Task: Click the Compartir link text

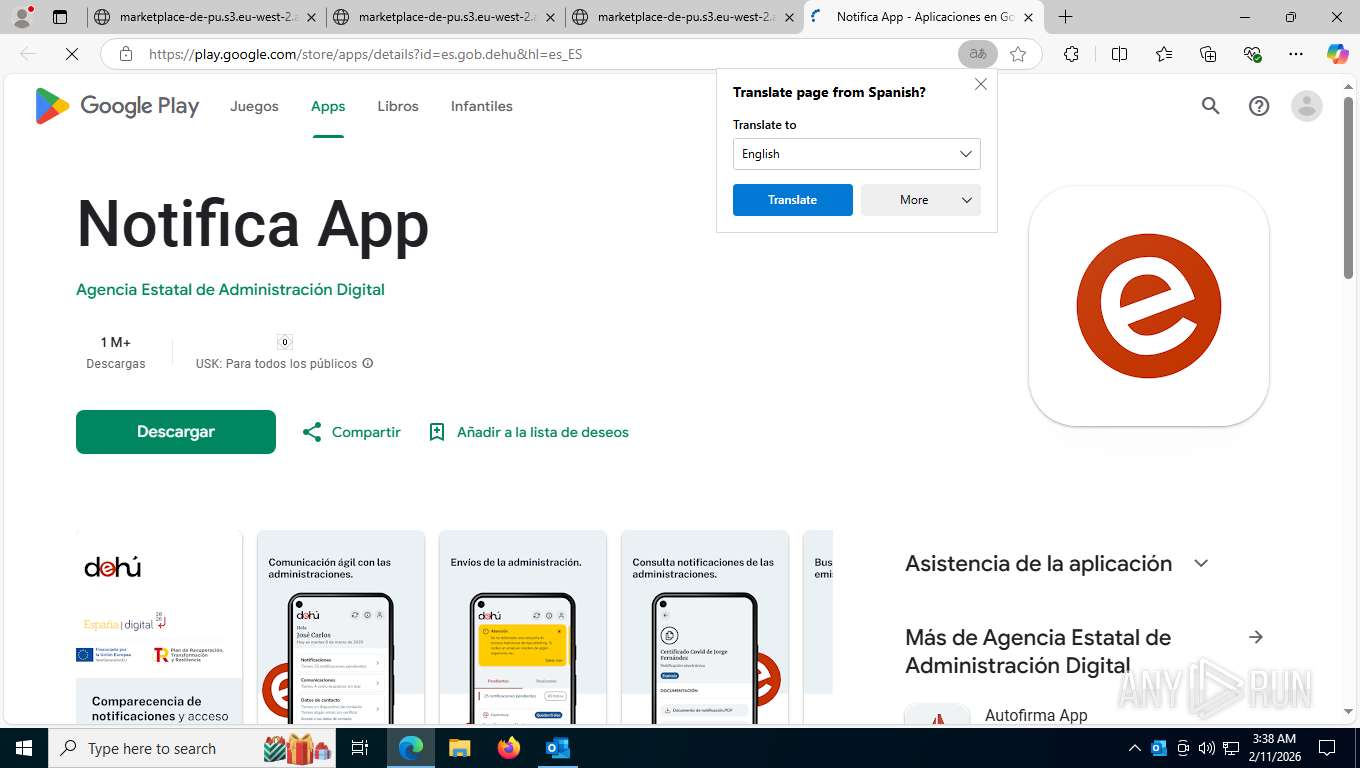Action: point(366,432)
